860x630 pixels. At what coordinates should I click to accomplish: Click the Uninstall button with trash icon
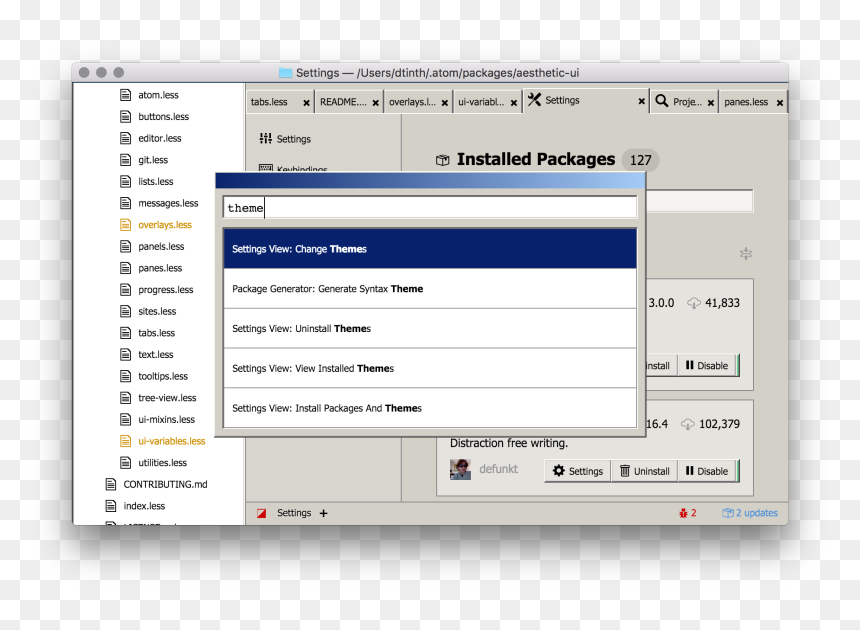tap(644, 471)
